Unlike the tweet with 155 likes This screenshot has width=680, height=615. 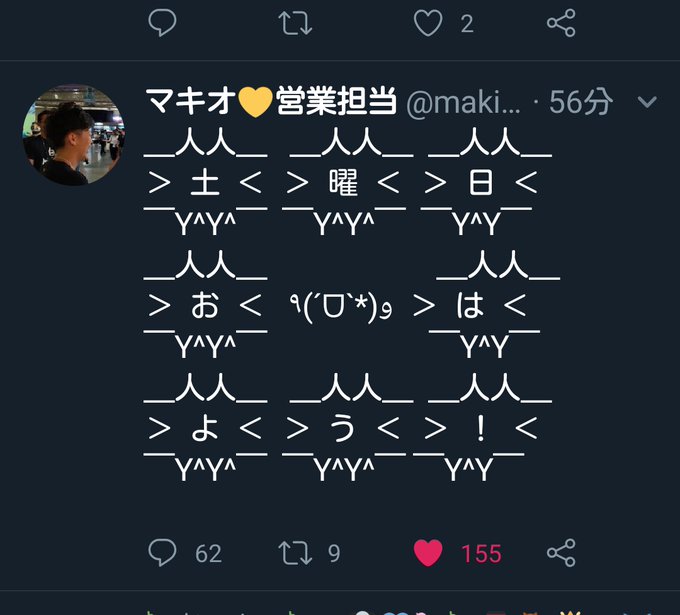pyautogui.click(x=428, y=553)
